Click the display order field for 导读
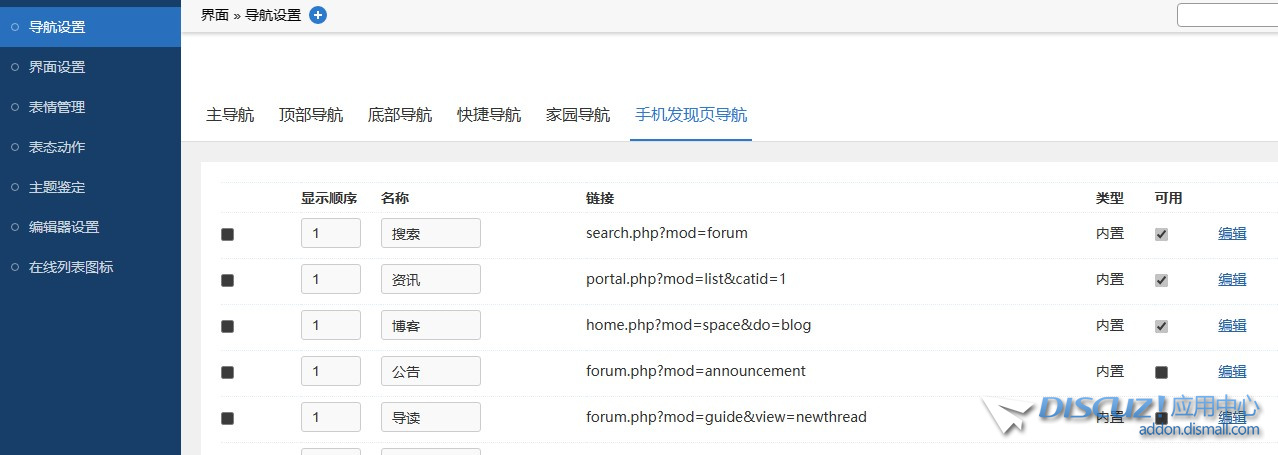 click(x=330, y=418)
